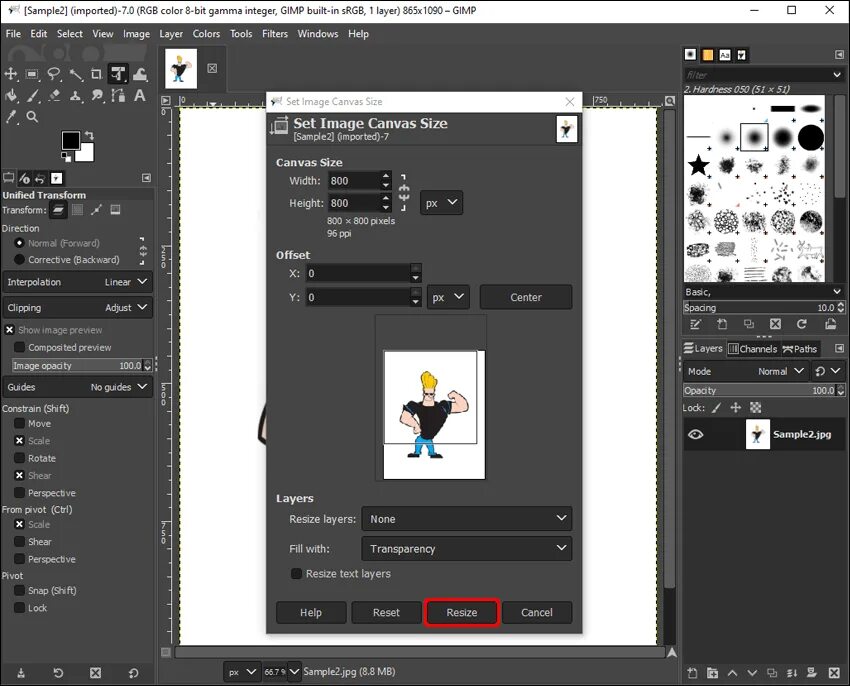The height and width of the screenshot is (686, 850).
Task: Select the Paths tool
Action: [x=118, y=96]
